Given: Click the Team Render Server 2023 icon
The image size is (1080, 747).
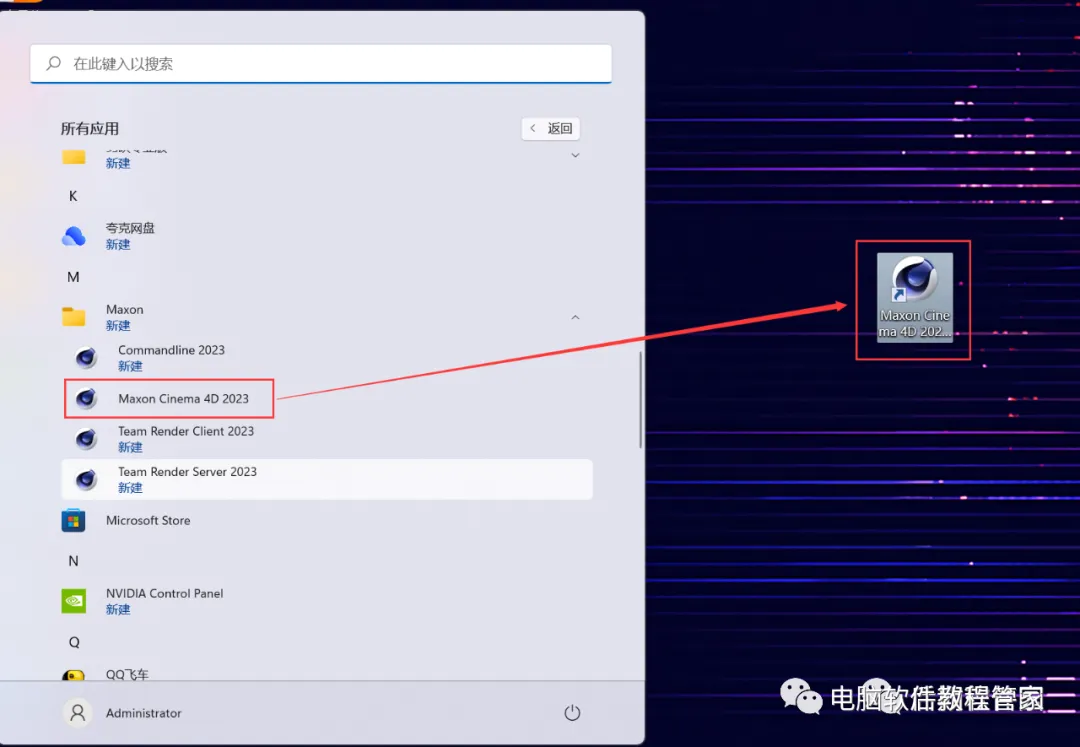Looking at the screenshot, I should (86, 479).
